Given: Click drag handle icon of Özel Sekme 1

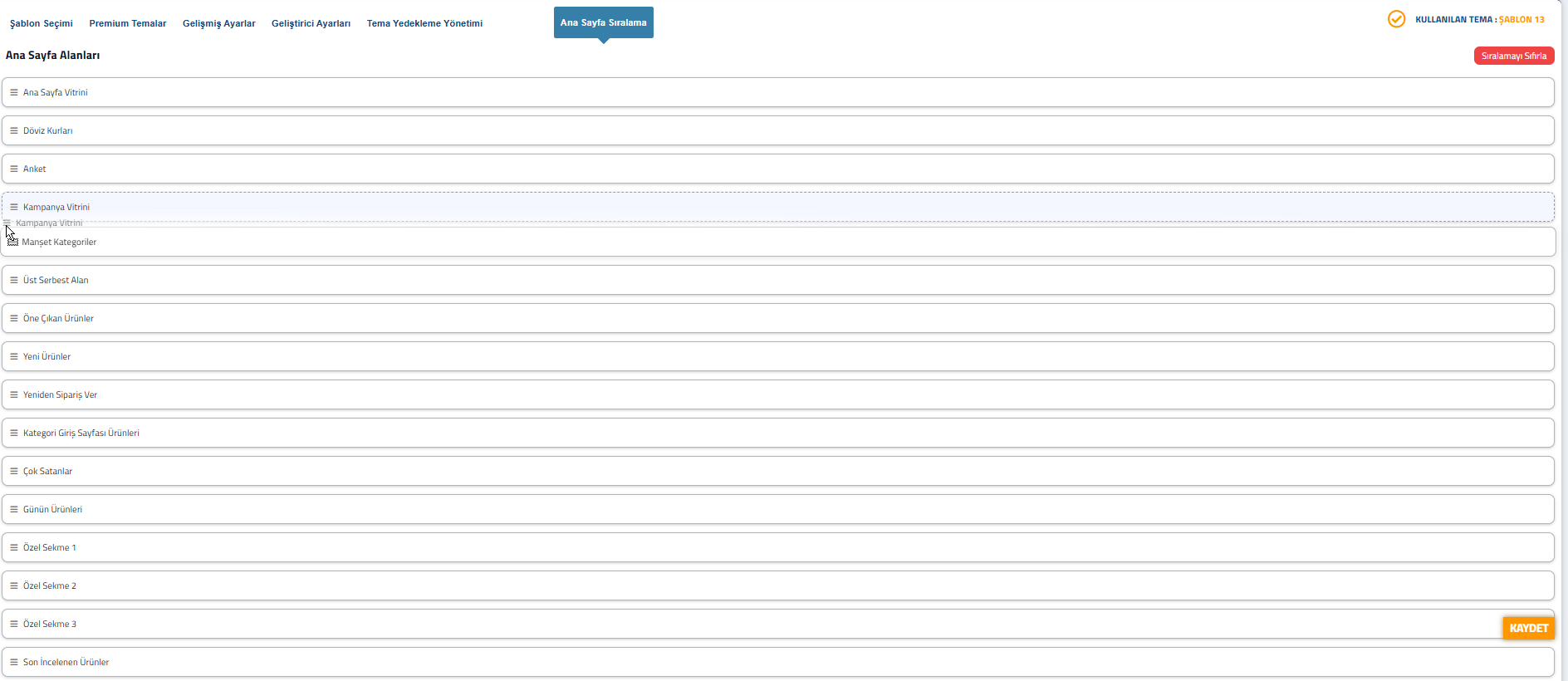Looking at the screenshot, I should (x=14, y=547).
